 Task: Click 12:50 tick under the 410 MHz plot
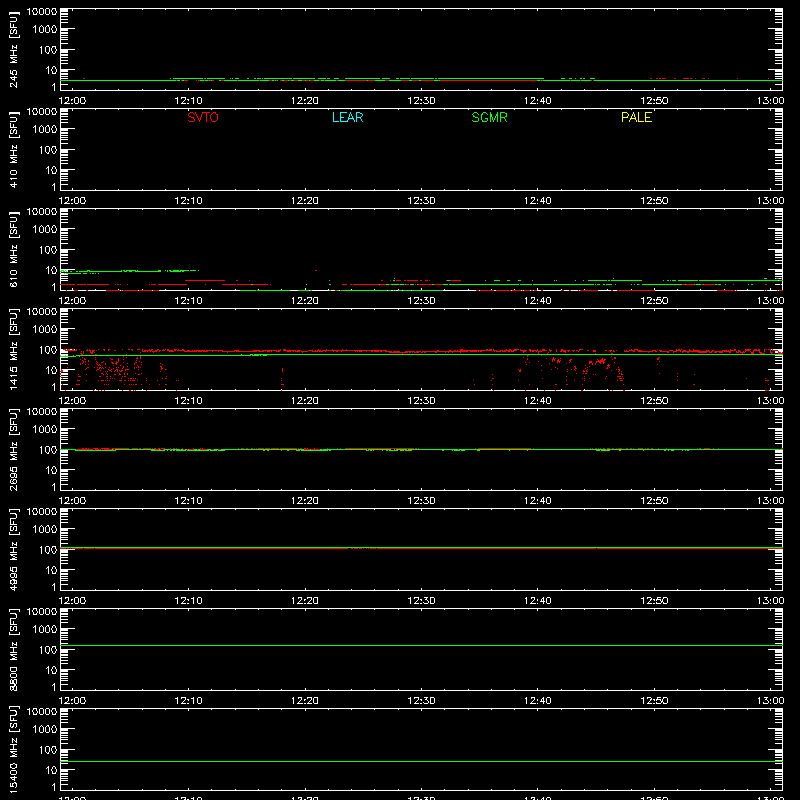pos(654,201)
